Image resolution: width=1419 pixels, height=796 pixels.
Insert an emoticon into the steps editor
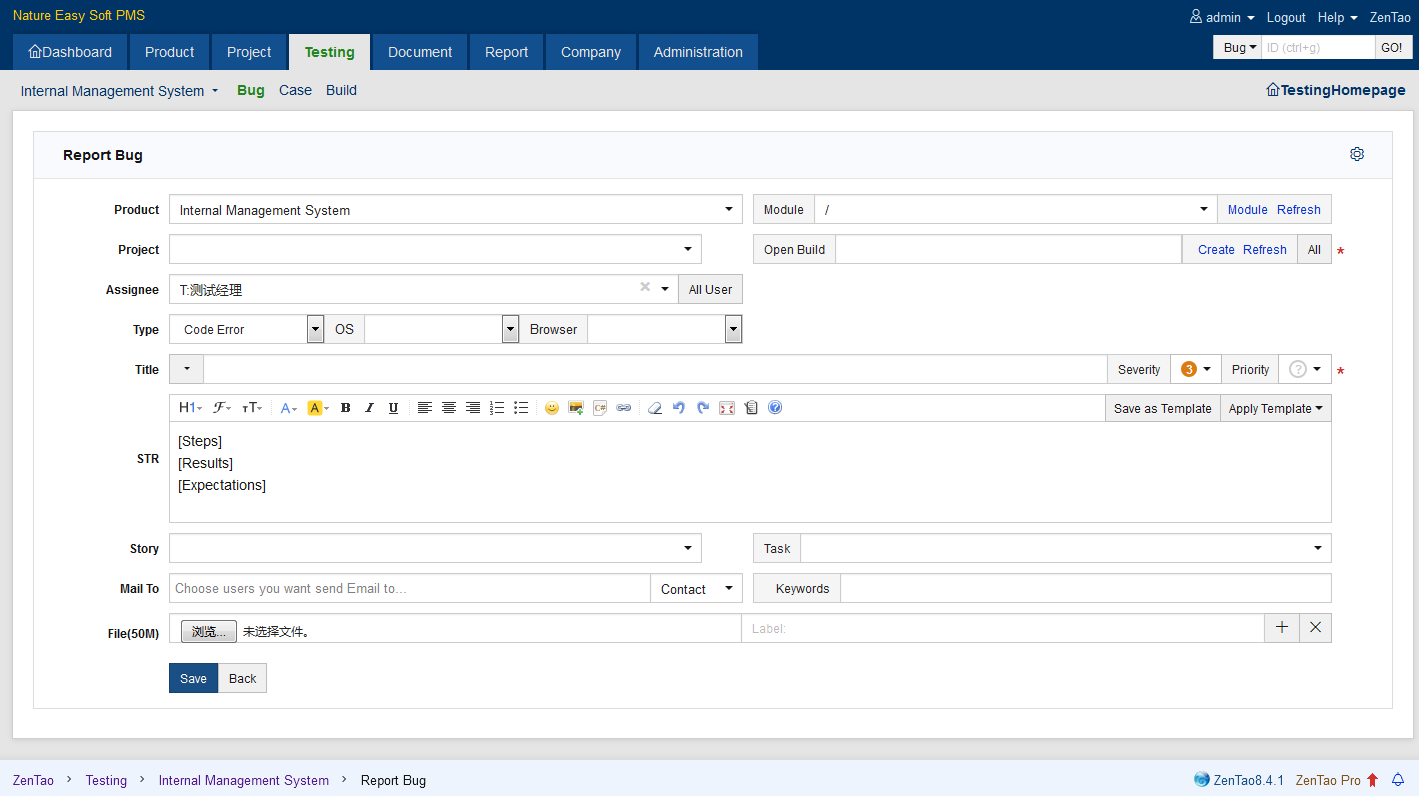(x=551, y=408)
